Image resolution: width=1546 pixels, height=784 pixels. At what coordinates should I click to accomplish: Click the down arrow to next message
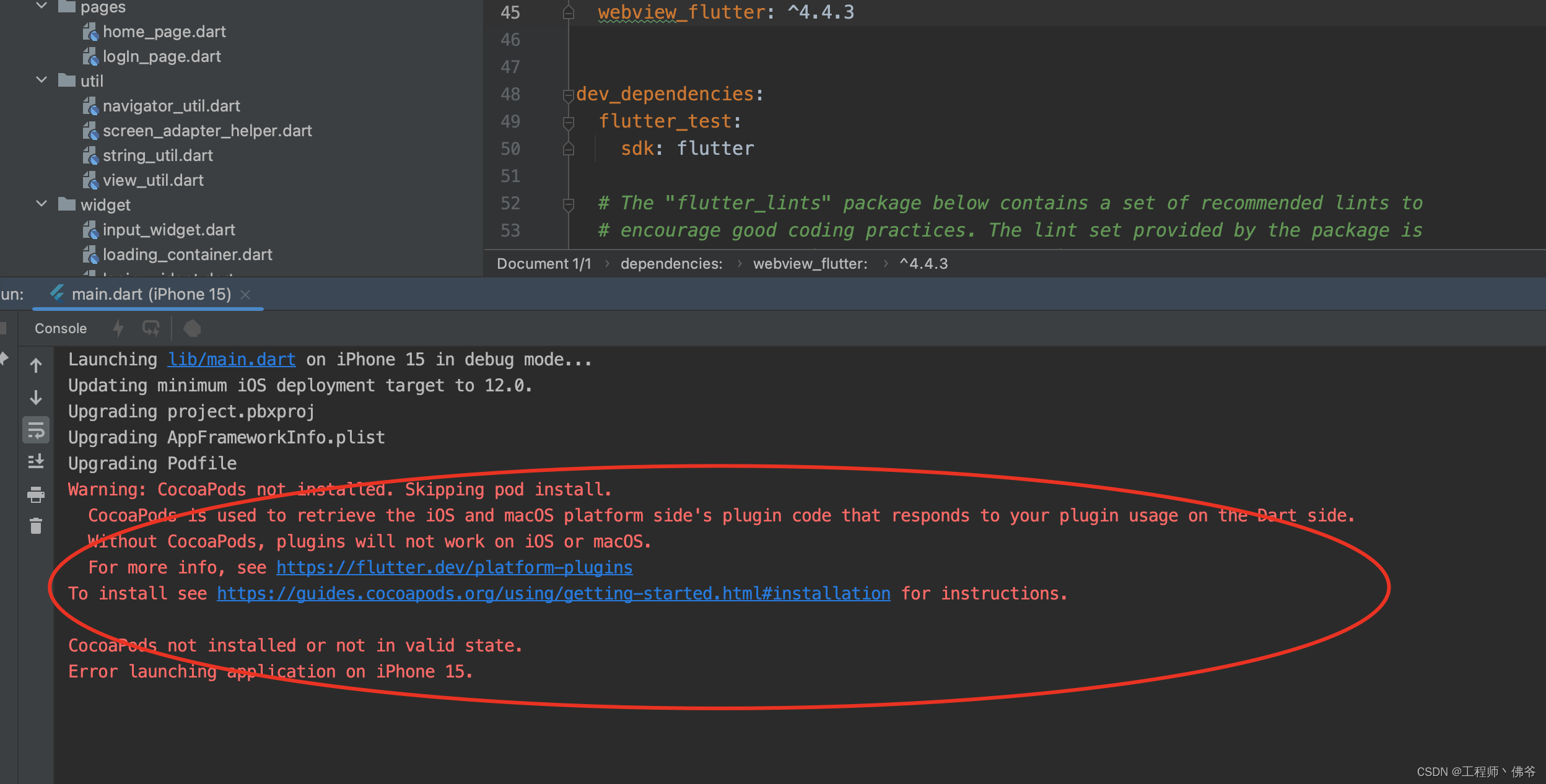(x=37, y=398)
